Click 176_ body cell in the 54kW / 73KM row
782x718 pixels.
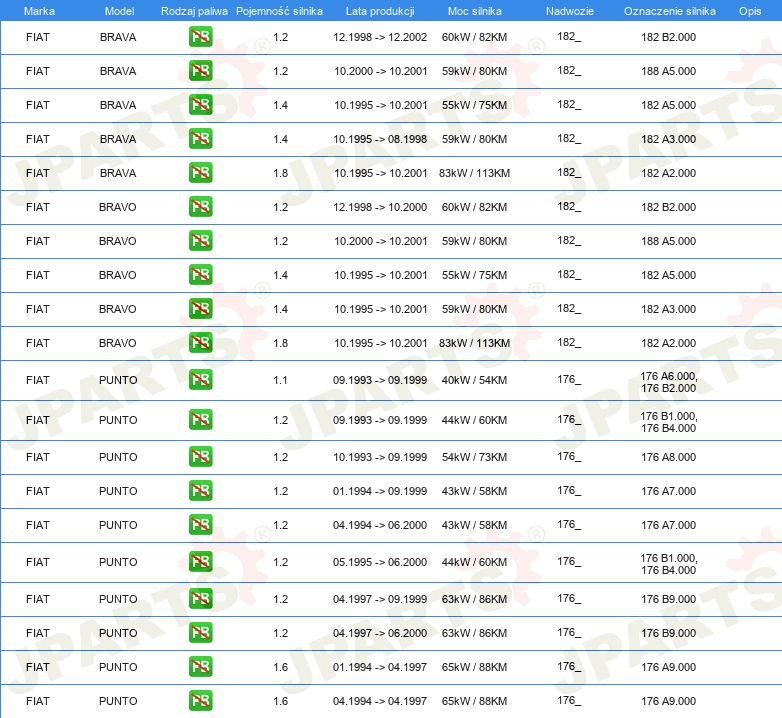569,456
